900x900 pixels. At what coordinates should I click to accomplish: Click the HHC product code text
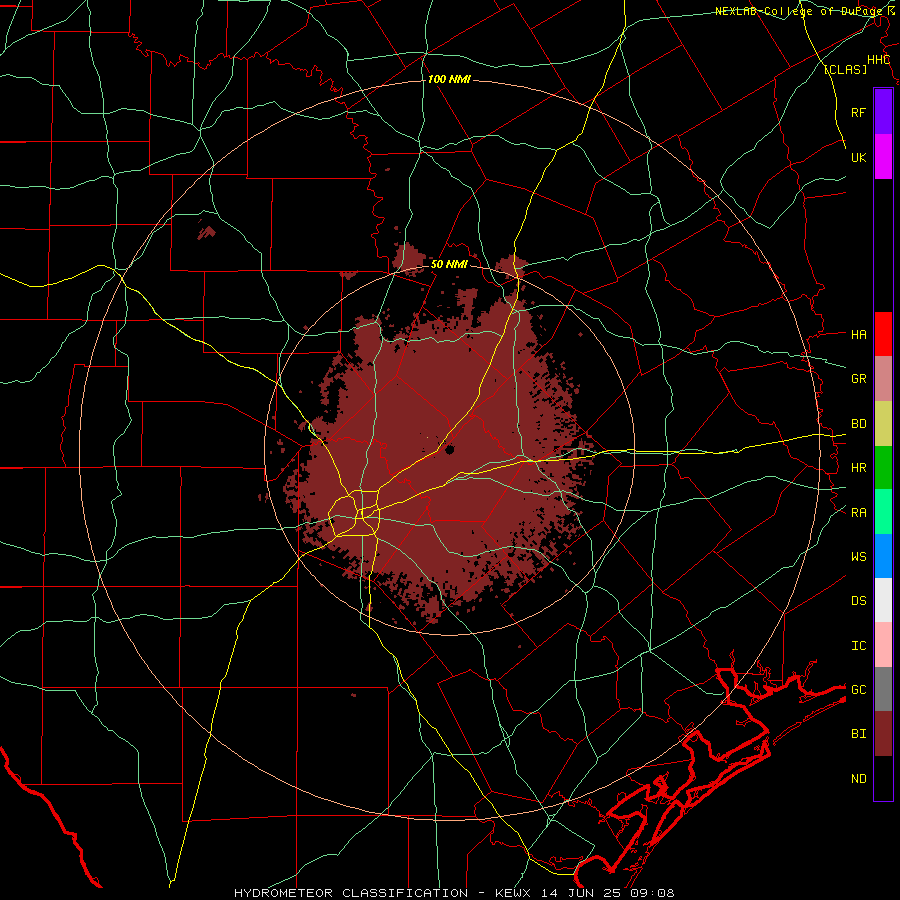coord(879,60)
